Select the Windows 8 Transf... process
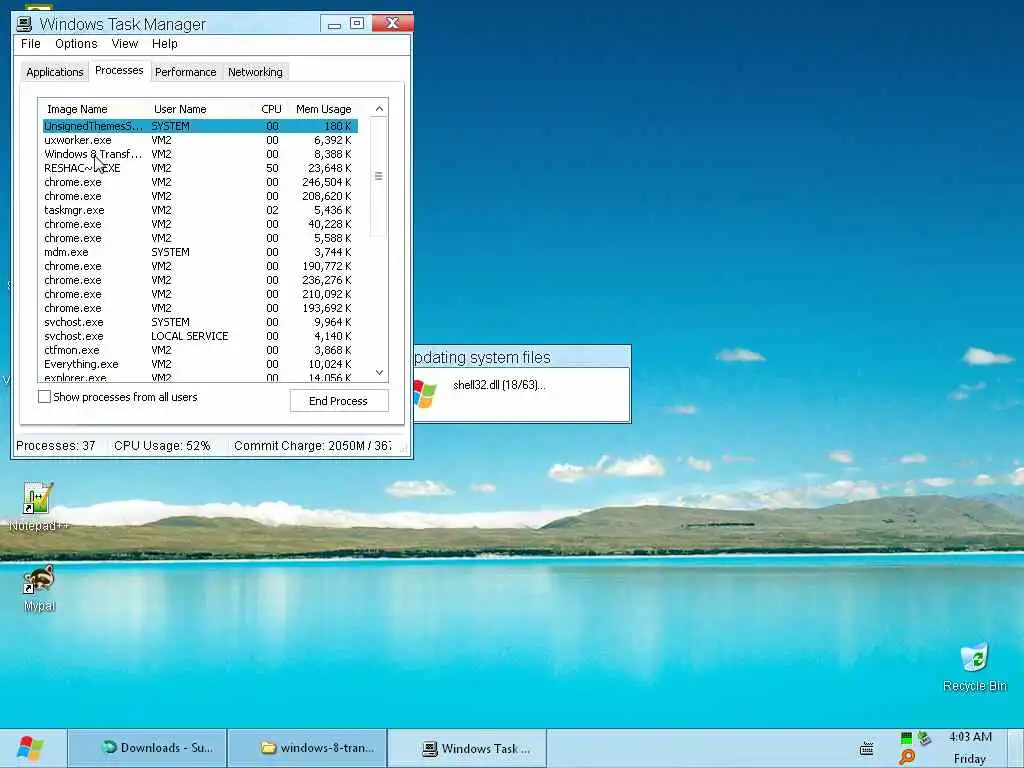The image size is (1024, 768). point(200,154)
